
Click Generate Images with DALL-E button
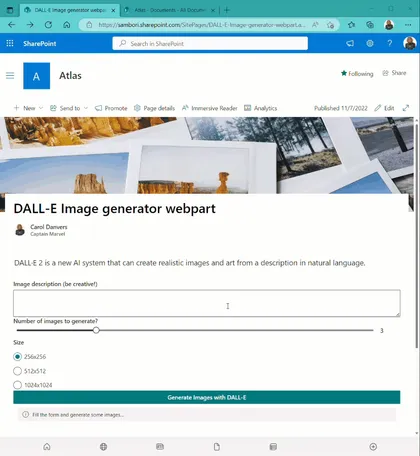(x=207, y=397)
